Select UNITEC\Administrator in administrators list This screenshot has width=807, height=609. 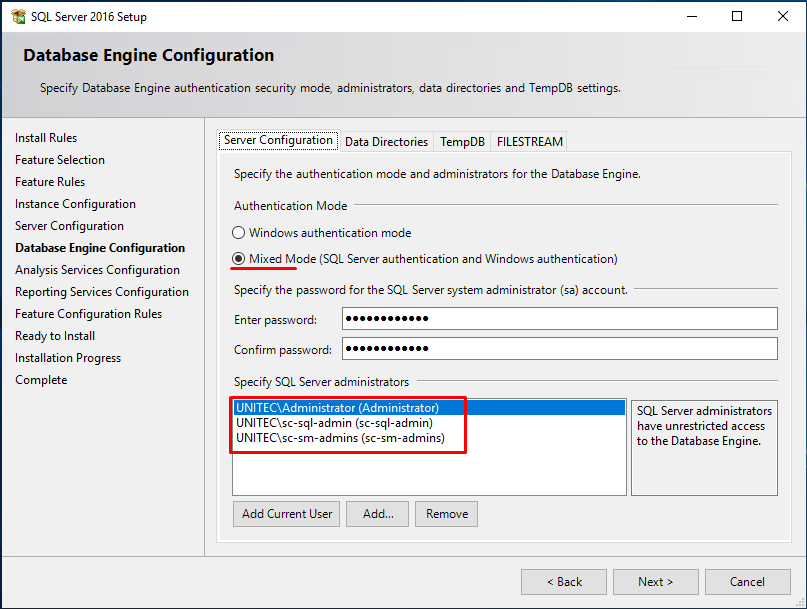pyautogui.click(x=429, y=408)
